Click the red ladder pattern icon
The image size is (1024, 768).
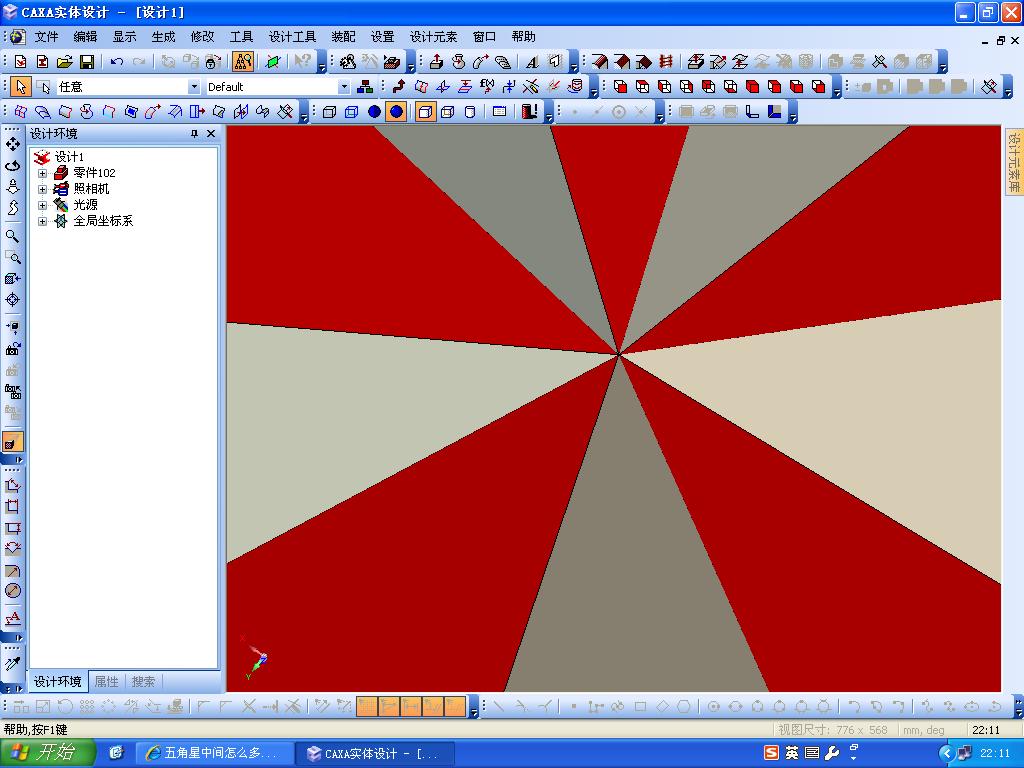tap(665, 62)
